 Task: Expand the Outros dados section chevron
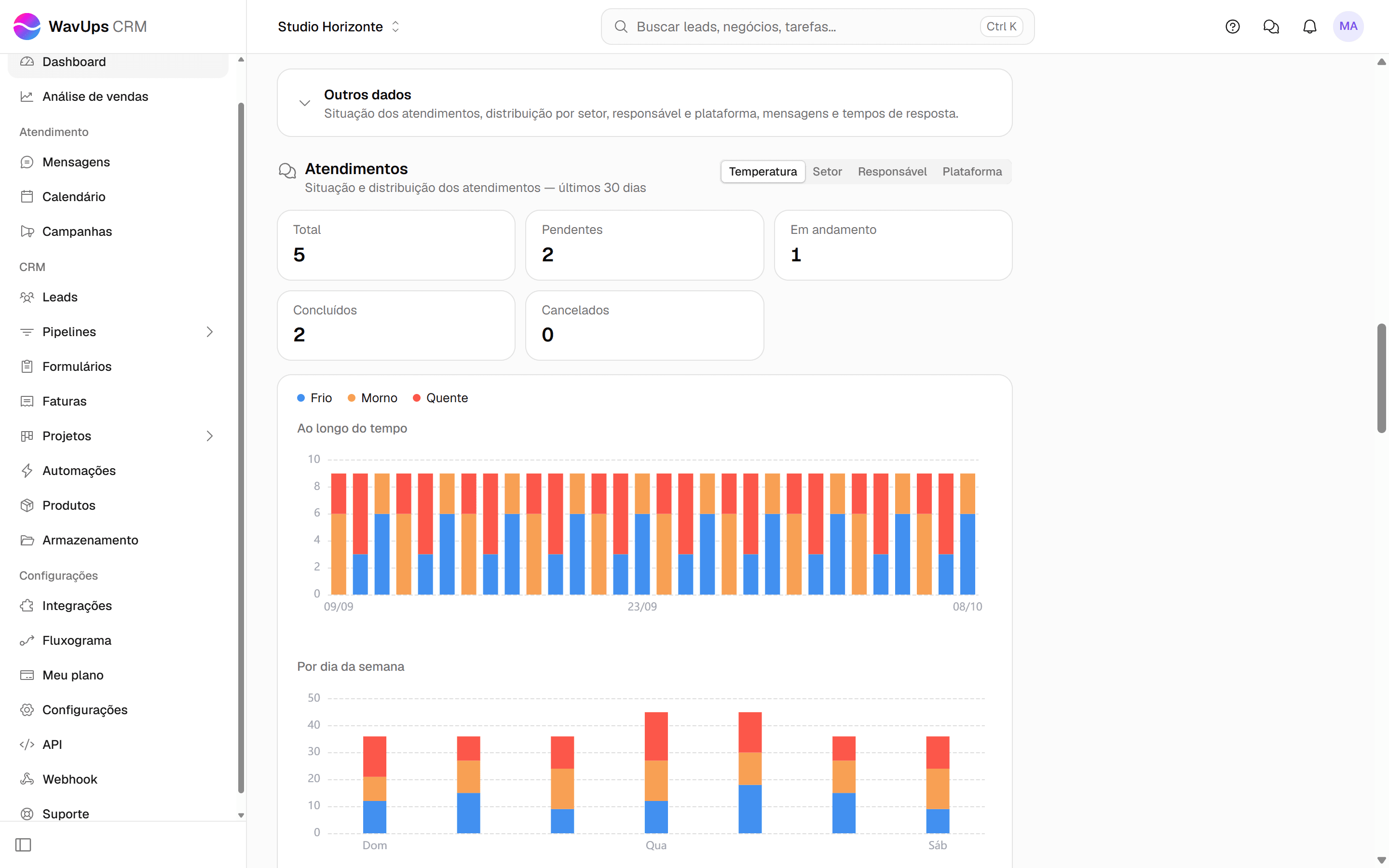pos(305,103)
